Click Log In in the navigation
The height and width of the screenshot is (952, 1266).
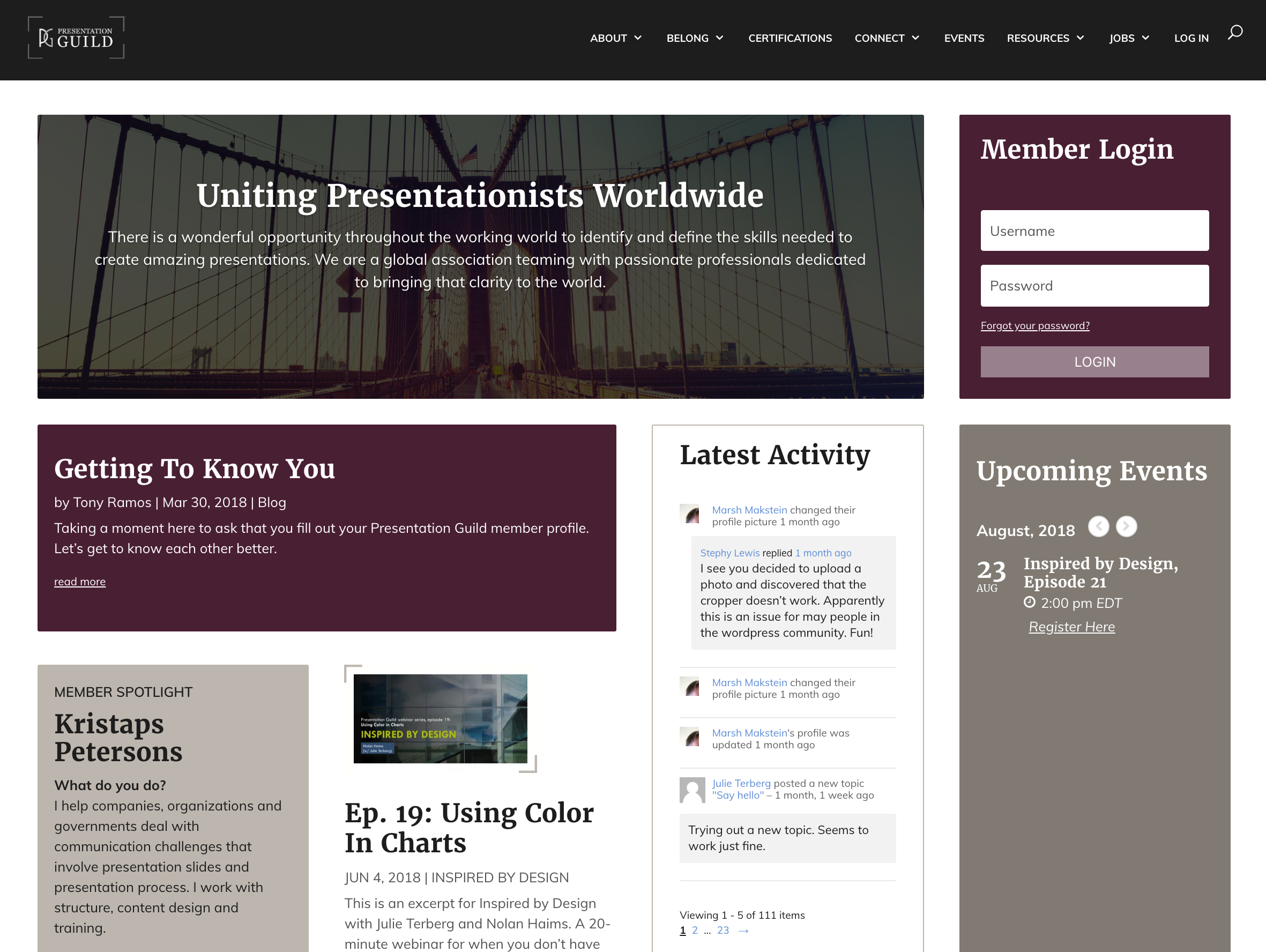[x=1191, y=38]
